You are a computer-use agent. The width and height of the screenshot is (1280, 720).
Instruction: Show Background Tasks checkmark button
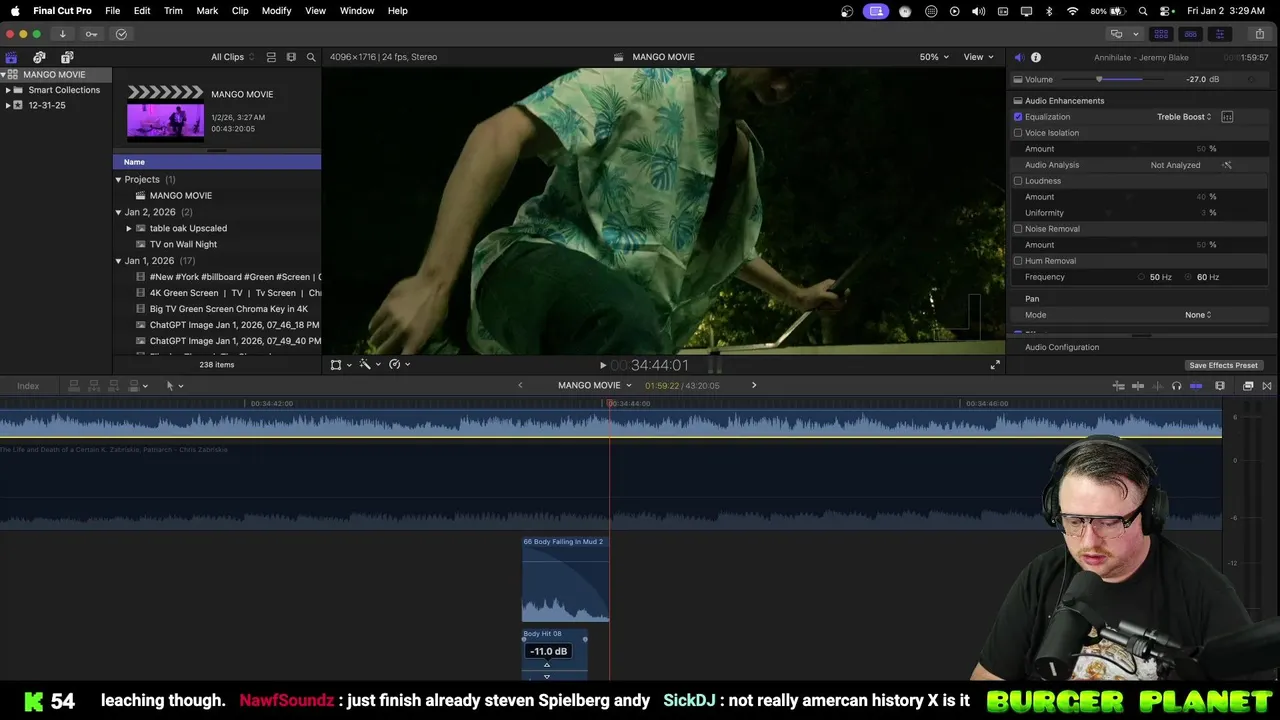(x=121, y=34)
